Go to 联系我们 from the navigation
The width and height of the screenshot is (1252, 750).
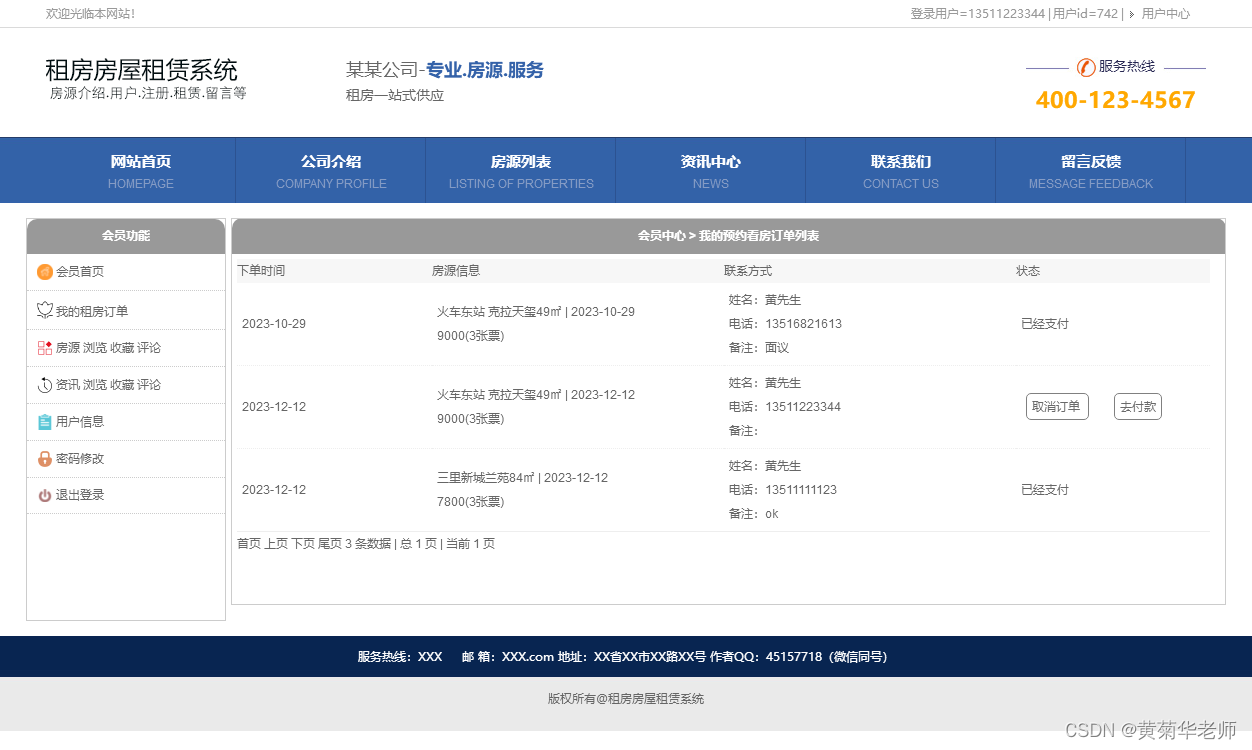pos(900,170)
